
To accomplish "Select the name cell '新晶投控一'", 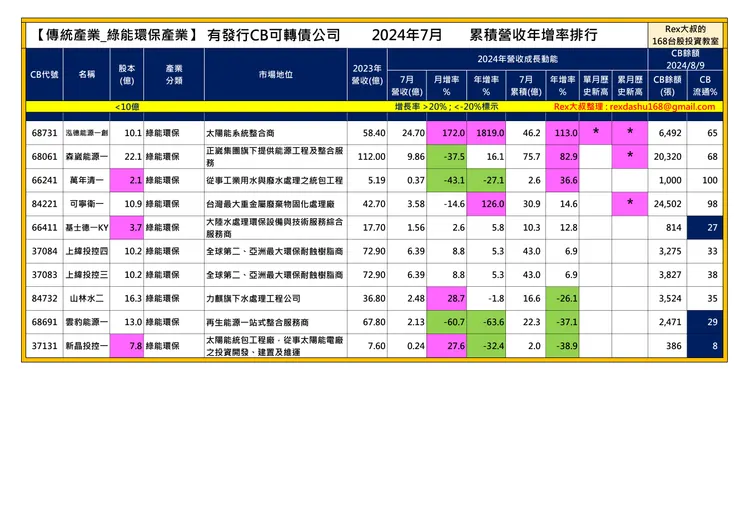I will [86, 346].
